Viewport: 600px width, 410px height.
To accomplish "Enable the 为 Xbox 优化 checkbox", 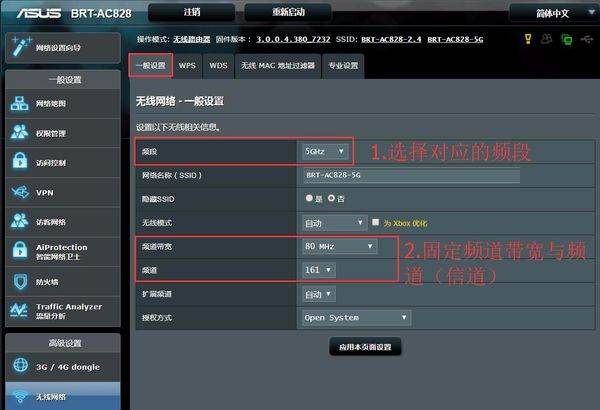I will (x=375, y=222).
